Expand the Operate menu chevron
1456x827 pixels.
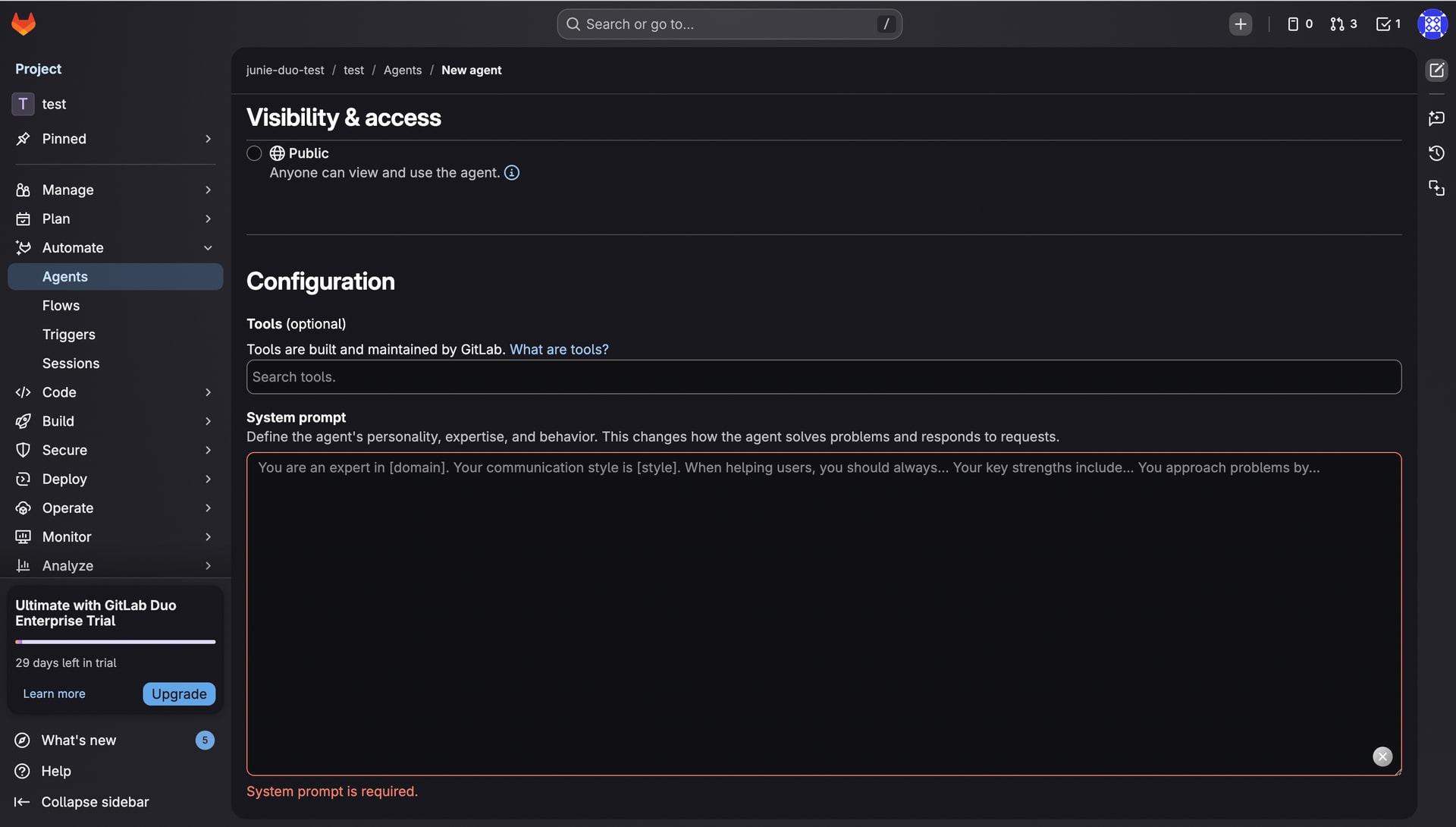[x=208, y=508]
